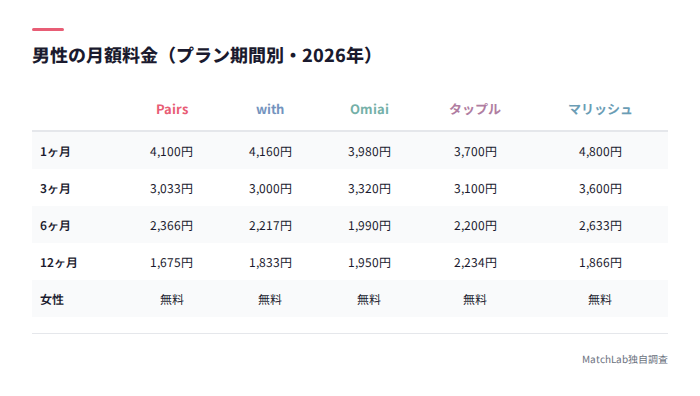The width and height of the screenshot is (700, 396).
Task: Choose the 1,675円 cell
Action: click(x=171, y=263)
